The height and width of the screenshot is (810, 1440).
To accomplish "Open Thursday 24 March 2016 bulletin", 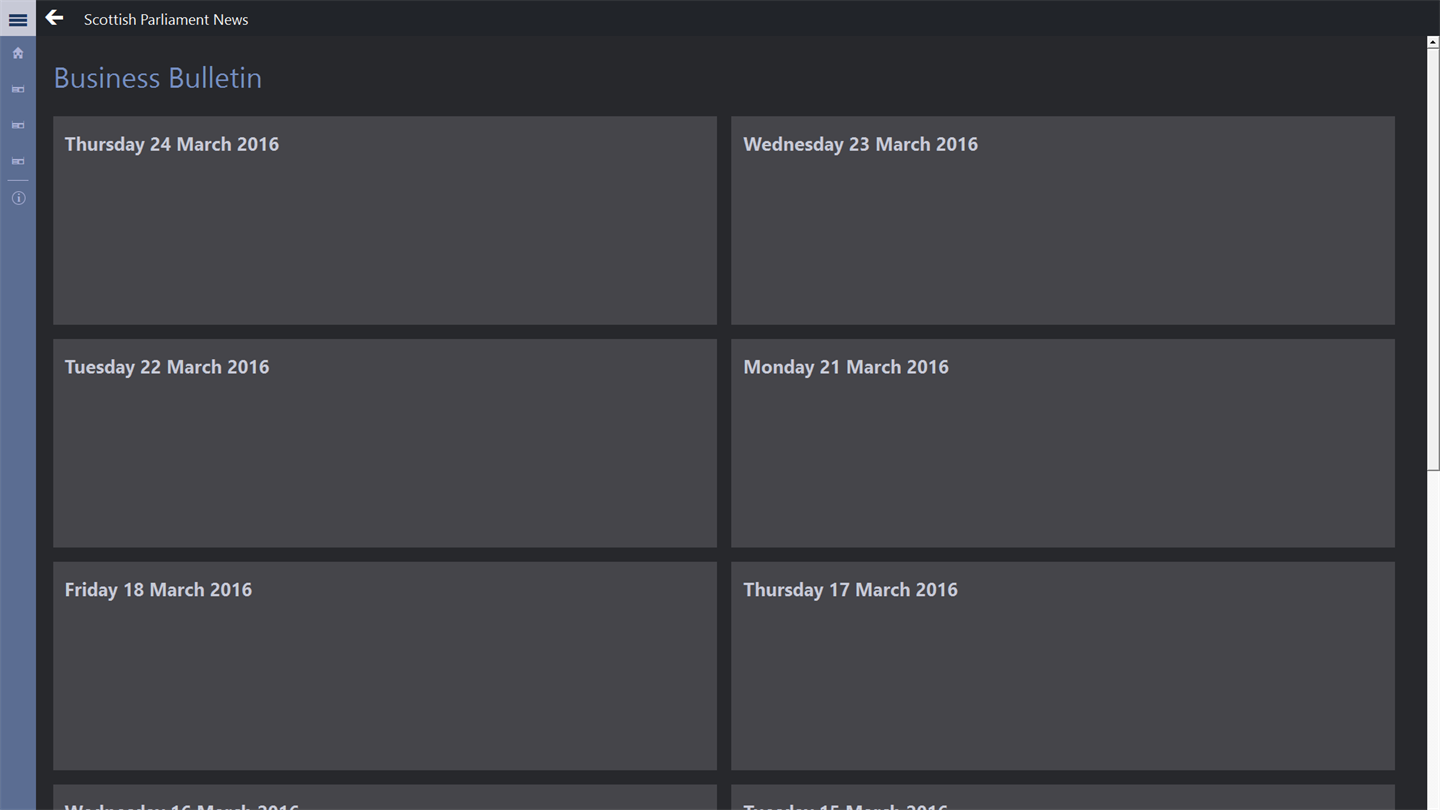I will pyautogui.click(x=385, y=220).
